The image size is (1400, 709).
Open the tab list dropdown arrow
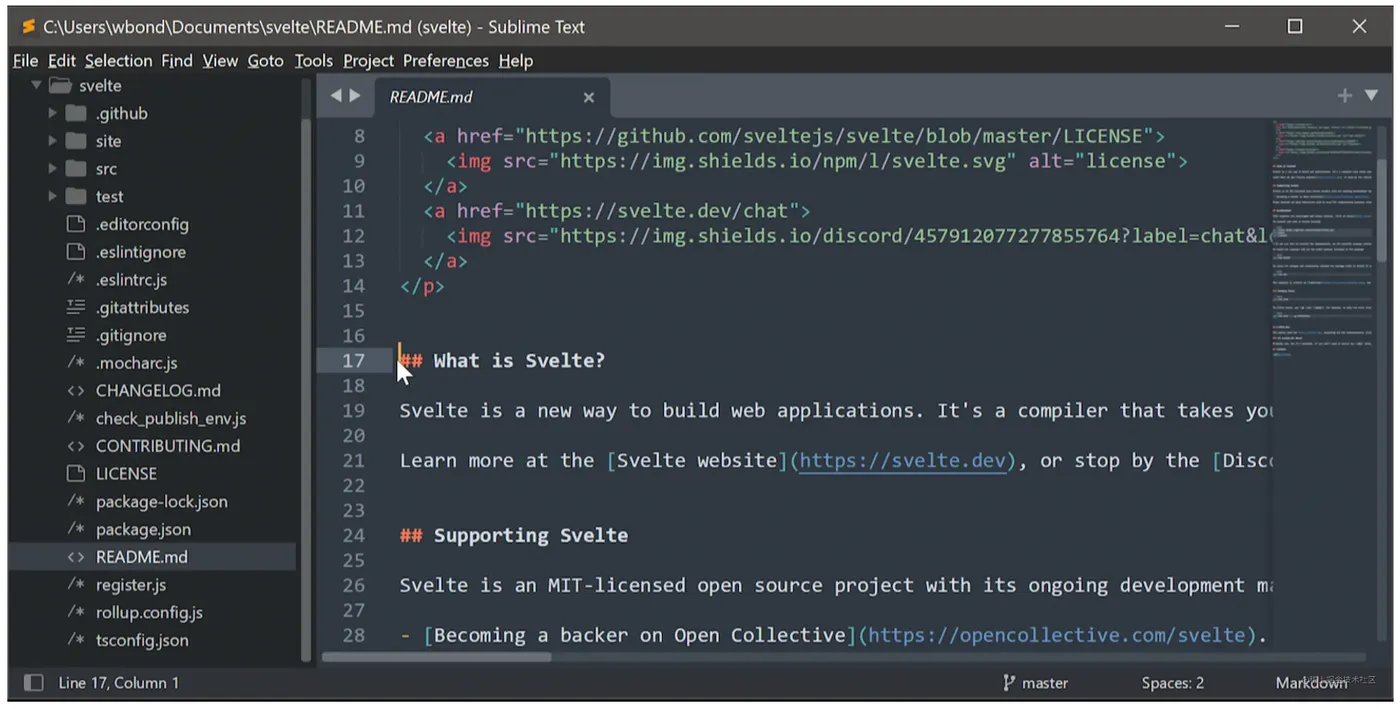coord(1371,96)
